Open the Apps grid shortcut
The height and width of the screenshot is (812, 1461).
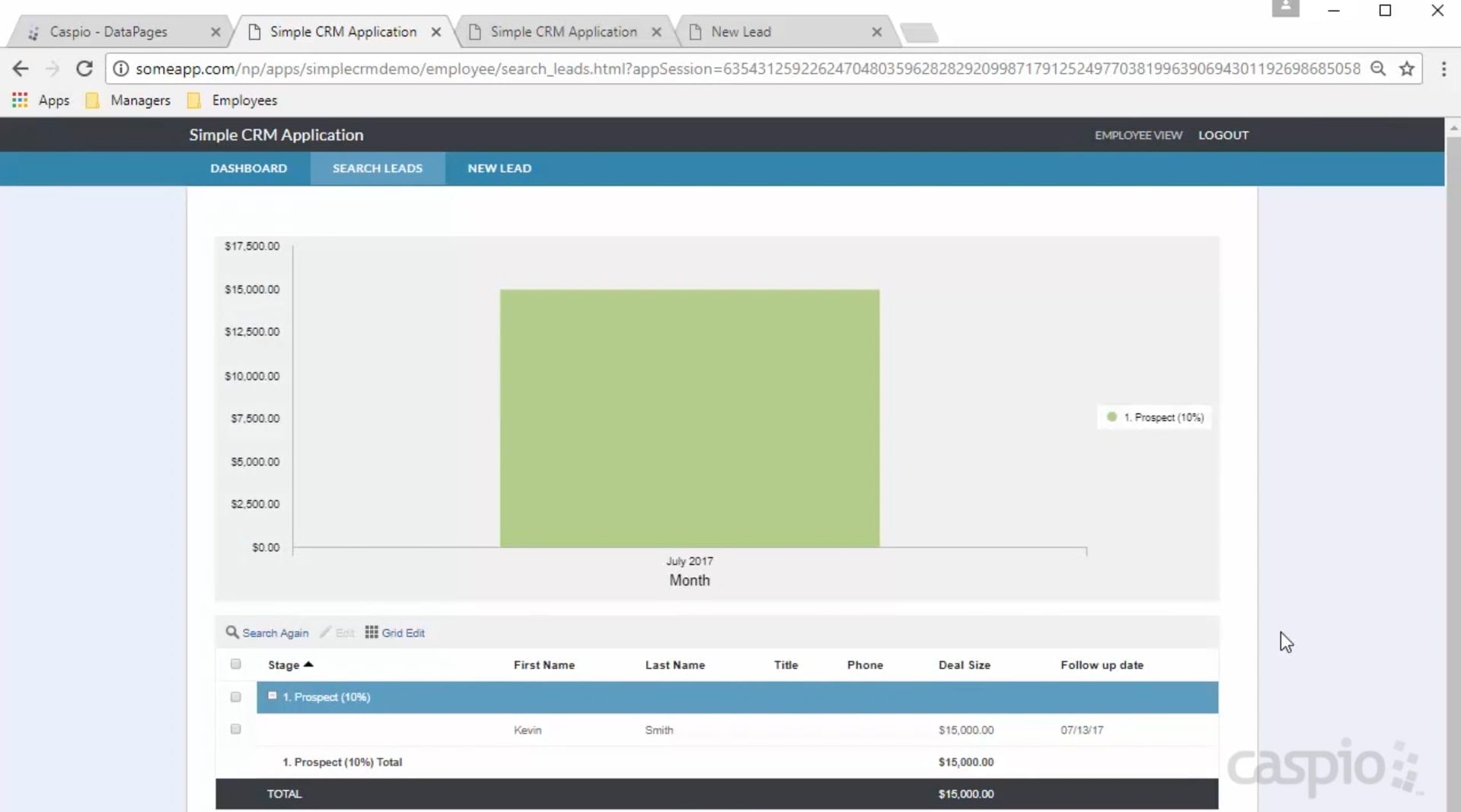(20, 100)
